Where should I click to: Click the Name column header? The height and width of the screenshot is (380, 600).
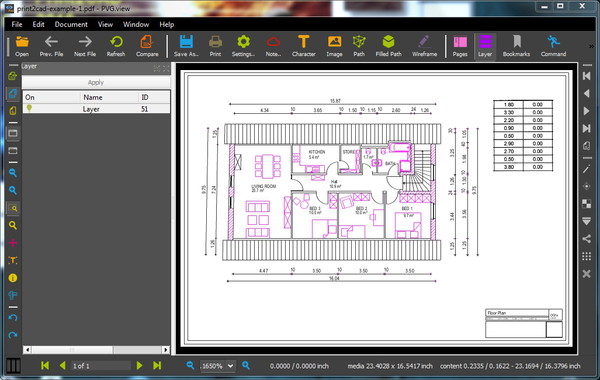pos(109,97)
